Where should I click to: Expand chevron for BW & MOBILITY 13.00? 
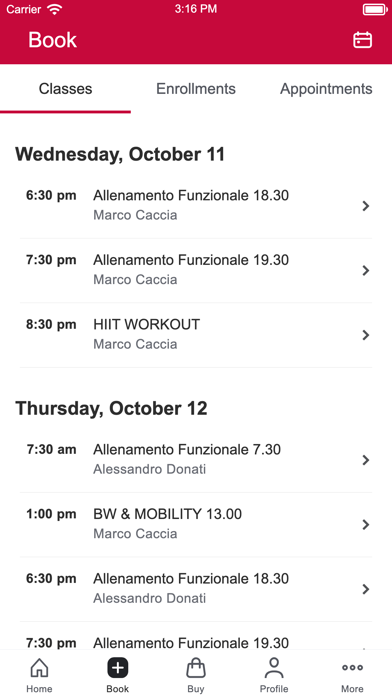tap(366, 525)
